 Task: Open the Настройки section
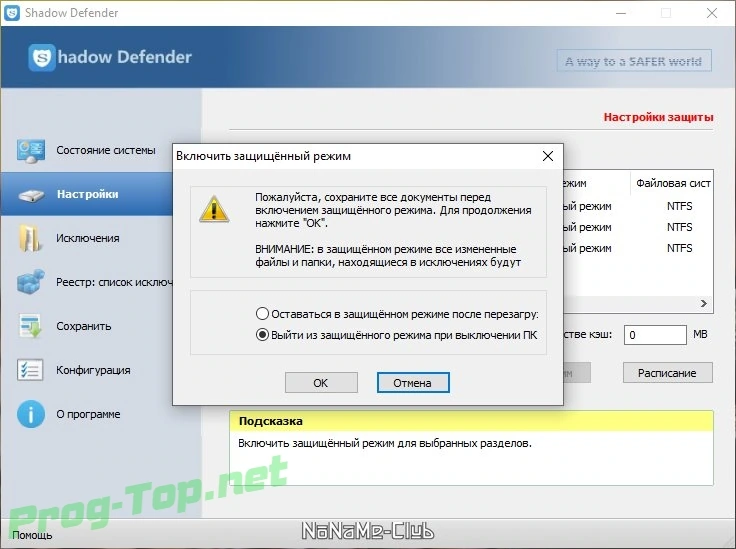87,194
